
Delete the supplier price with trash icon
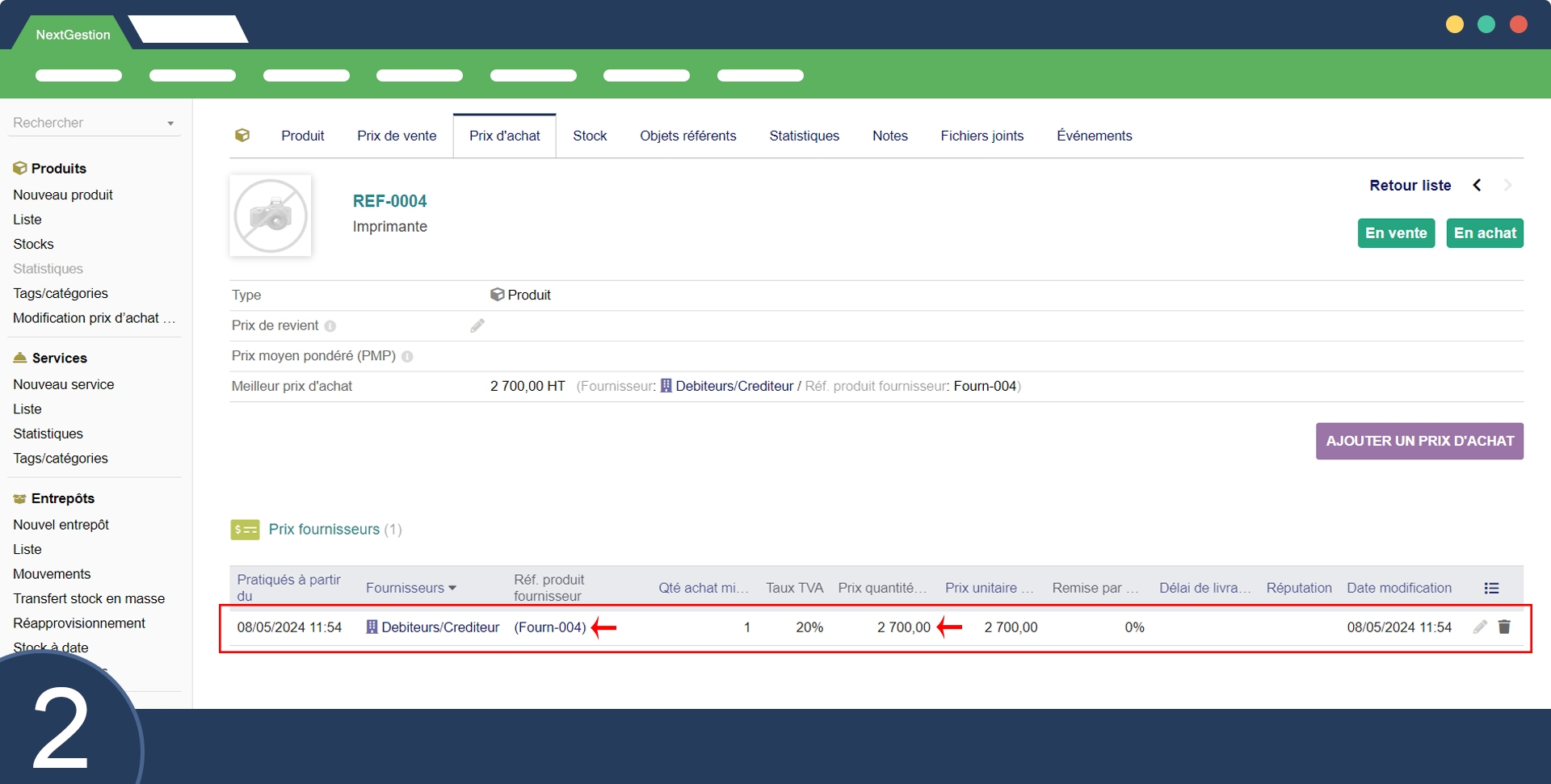tap(1504, 627)
